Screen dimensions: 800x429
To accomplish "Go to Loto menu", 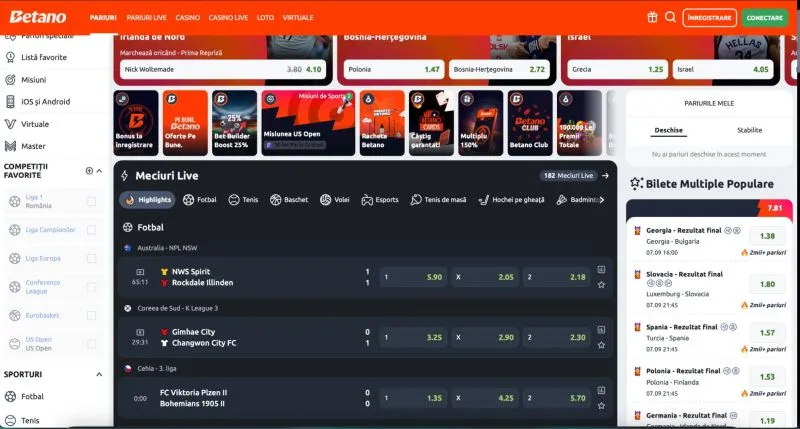I will pos(265,17).
